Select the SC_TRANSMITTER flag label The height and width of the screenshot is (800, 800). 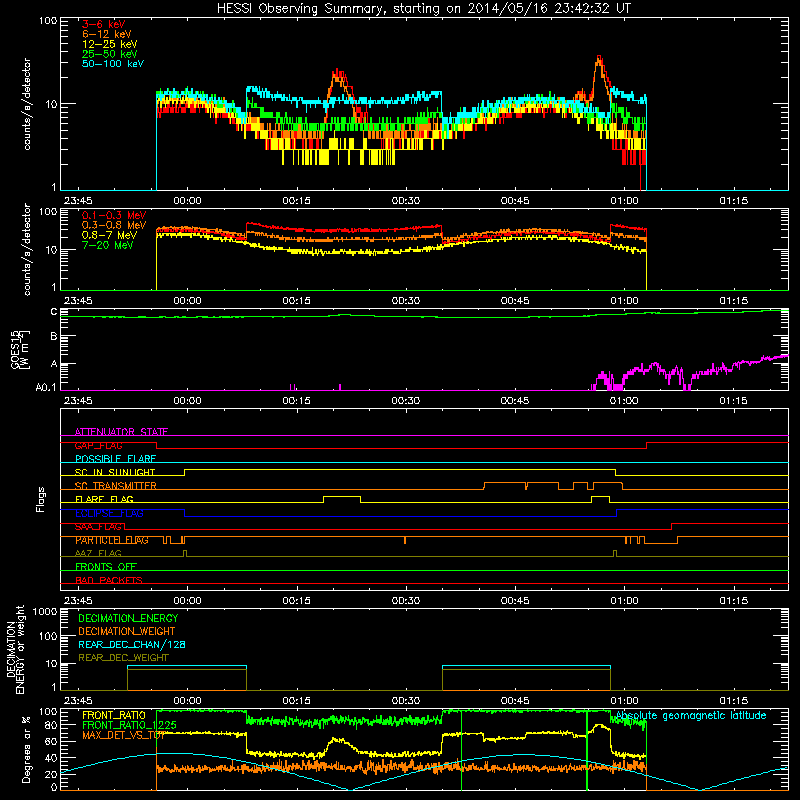coord(115,486)
